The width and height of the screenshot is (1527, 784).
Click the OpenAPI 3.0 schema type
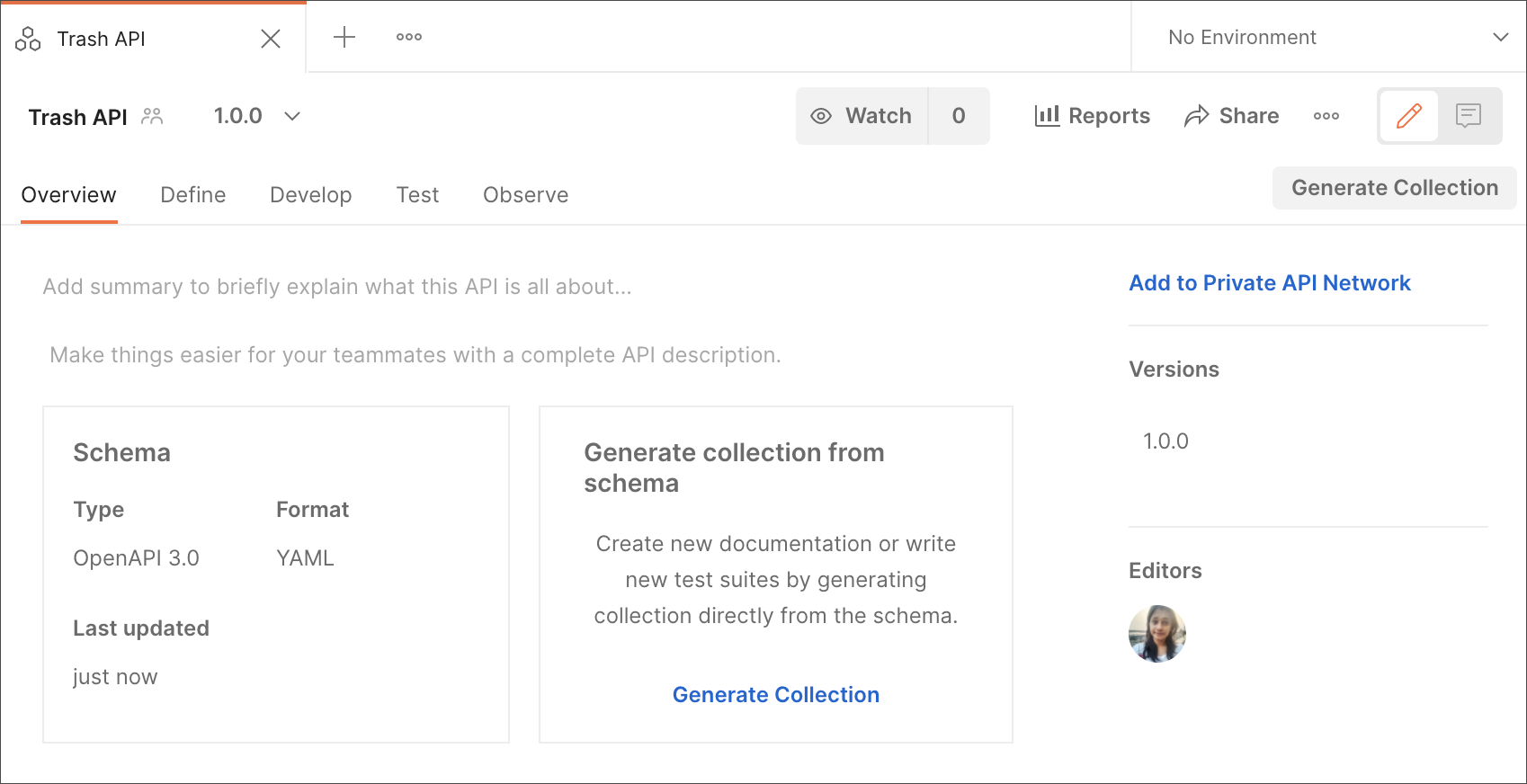[136, 558]
